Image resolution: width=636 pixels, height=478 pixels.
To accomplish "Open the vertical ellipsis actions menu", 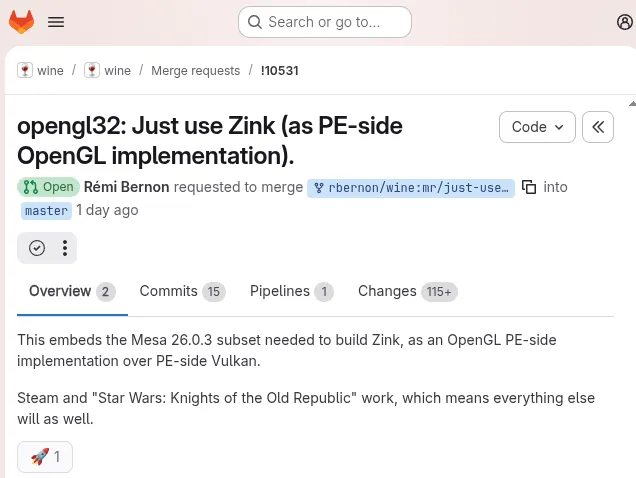I will pos(64,248).
